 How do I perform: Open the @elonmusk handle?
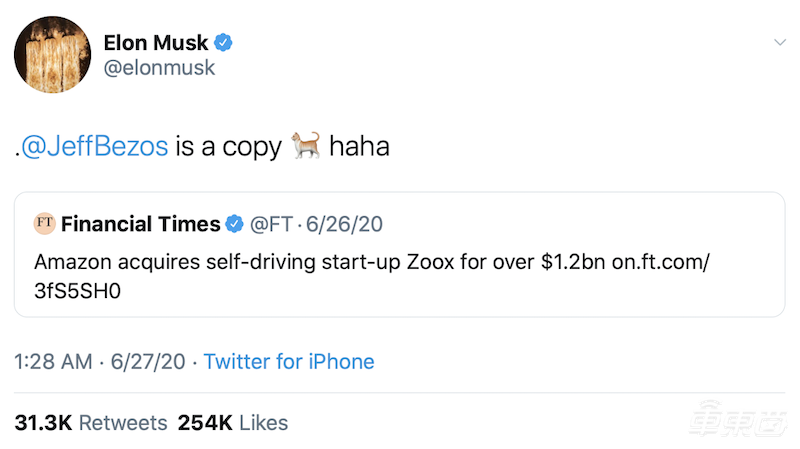(x=159, y=68)
